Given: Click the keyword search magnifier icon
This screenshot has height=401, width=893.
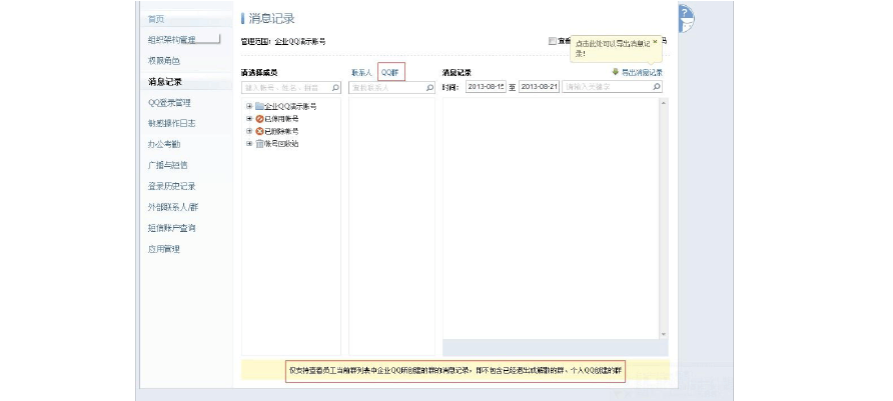Looking at the screenshot, I should point(656,88).
